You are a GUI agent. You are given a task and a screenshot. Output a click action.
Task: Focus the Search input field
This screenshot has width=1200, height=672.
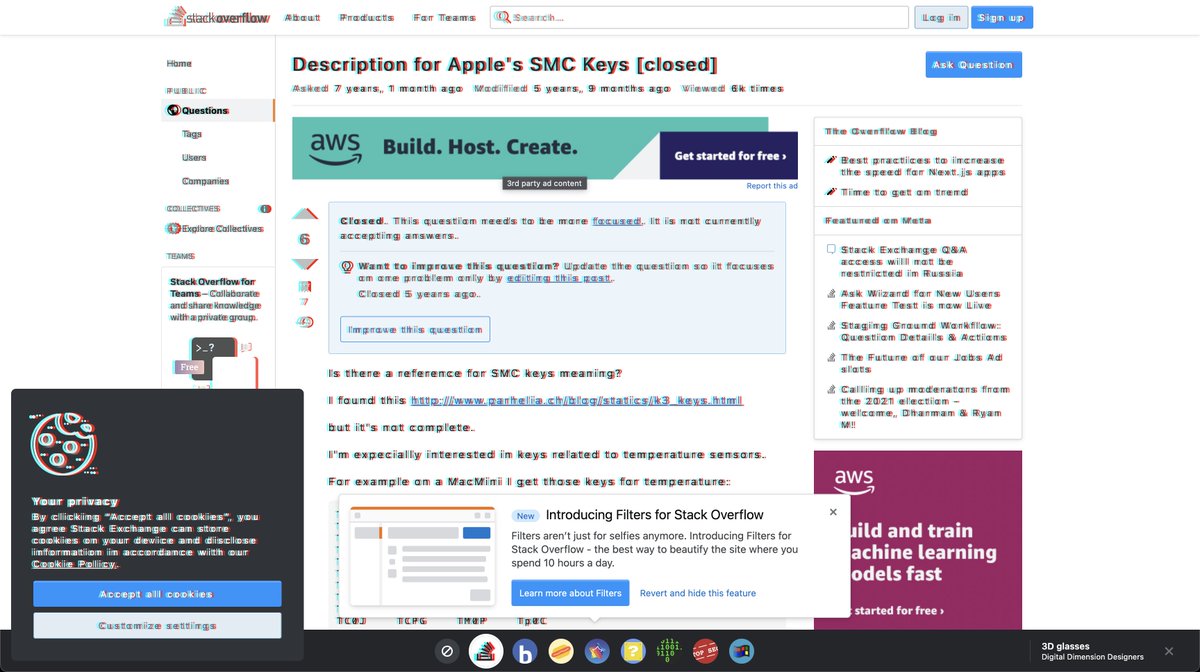pos(699,17)
